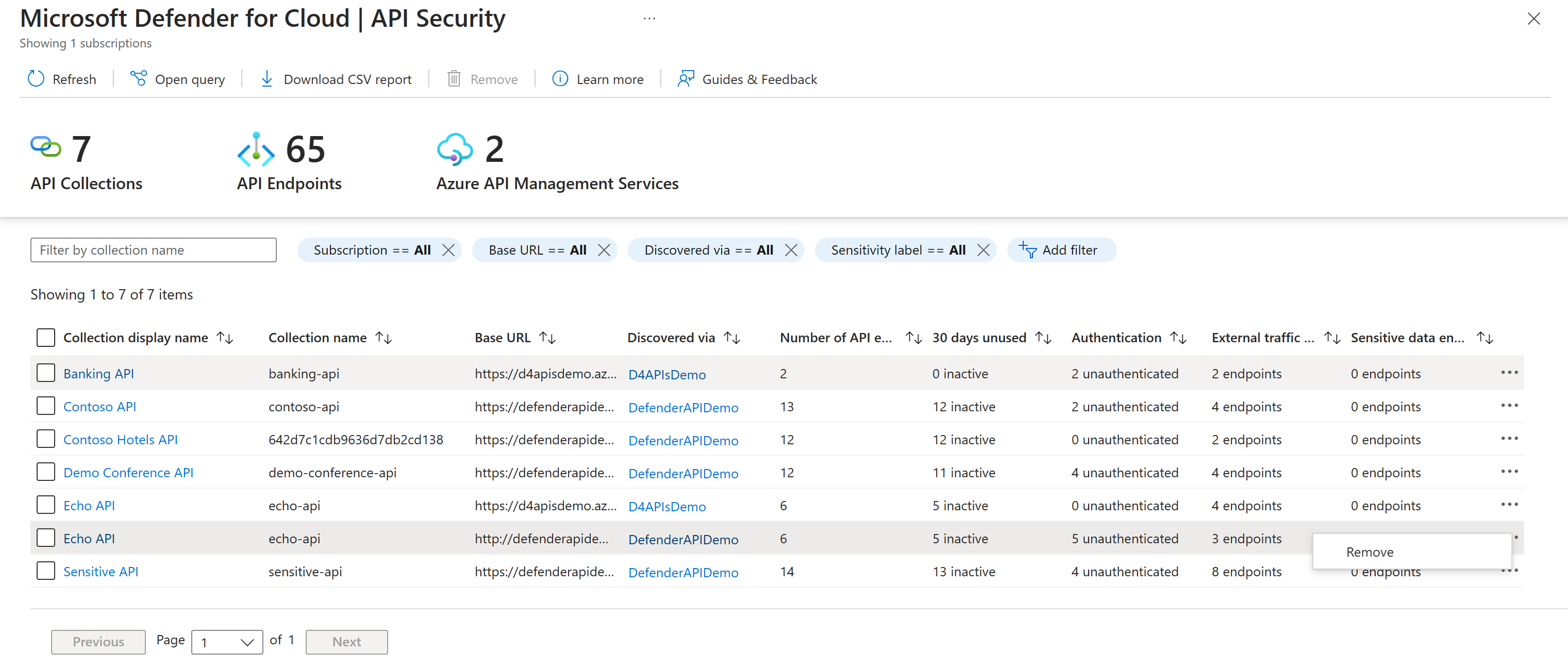This screenshot has height=668, width=1568.
Task: Sort by External traffic column arrows
Action: 1332,338
